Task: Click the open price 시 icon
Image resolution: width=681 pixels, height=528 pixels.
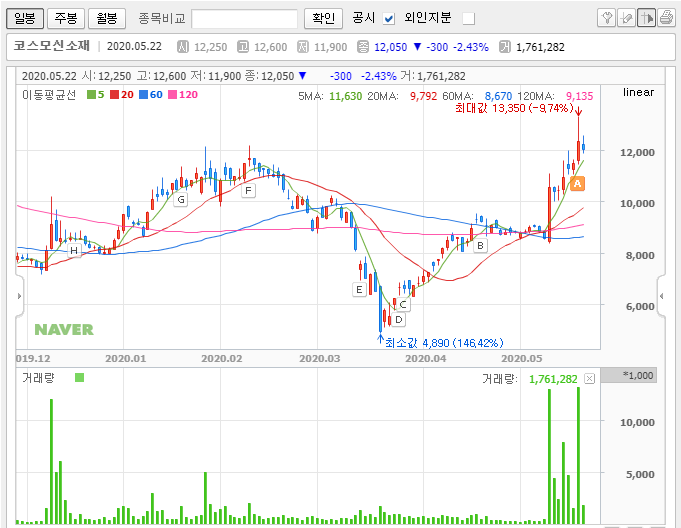Action: click(x=183, y=46)
